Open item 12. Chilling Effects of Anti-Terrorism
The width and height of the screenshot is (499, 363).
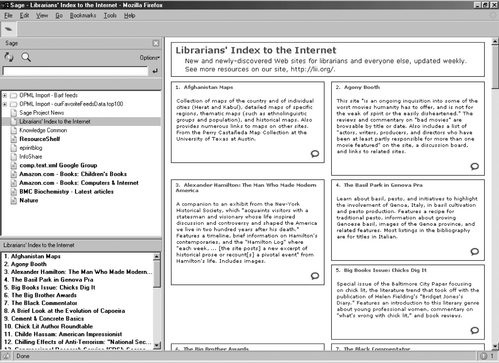[x=78, y=342]
